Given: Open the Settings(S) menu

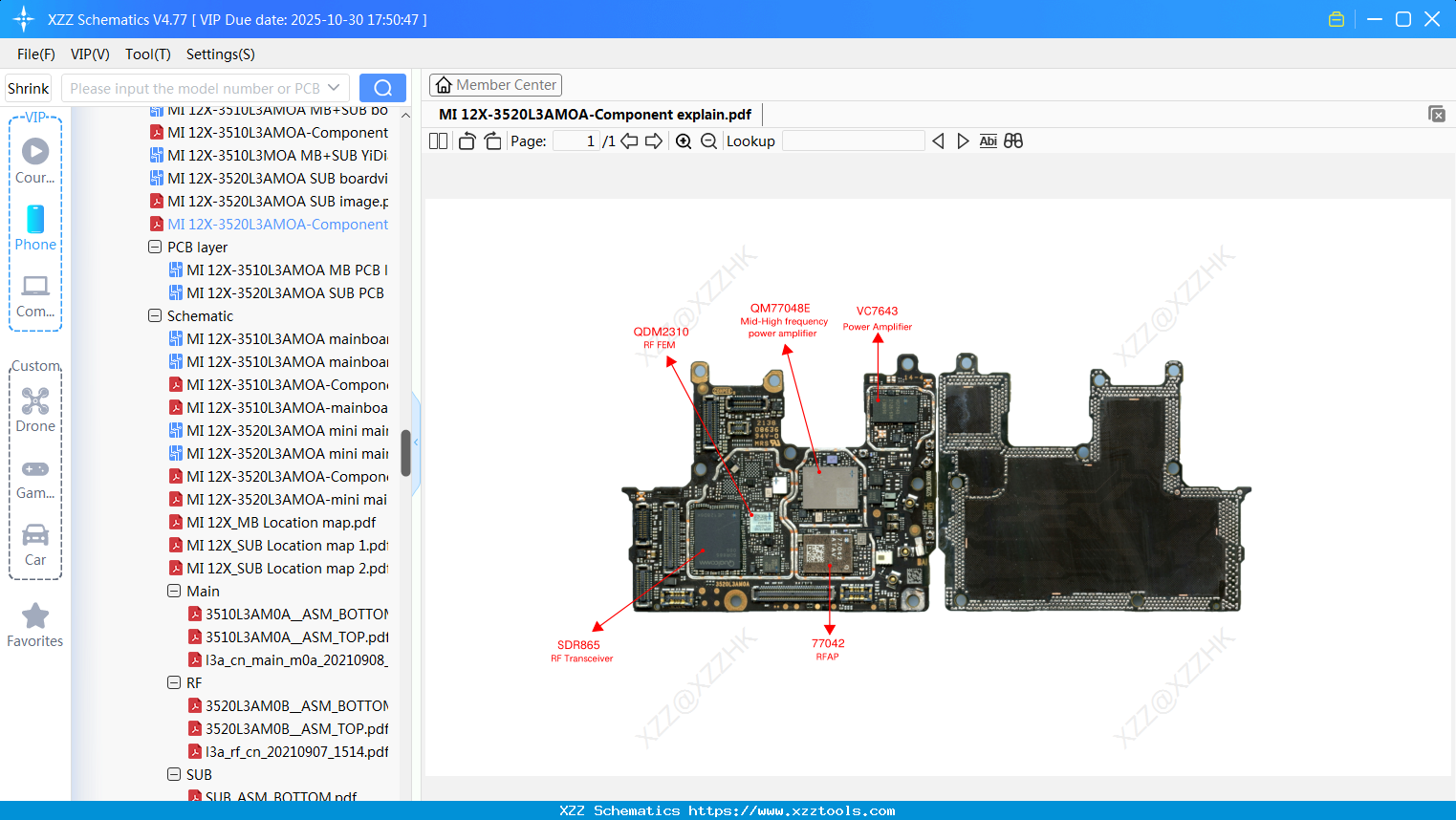Looking at the screenshot, I should click(x=219, y=54).
